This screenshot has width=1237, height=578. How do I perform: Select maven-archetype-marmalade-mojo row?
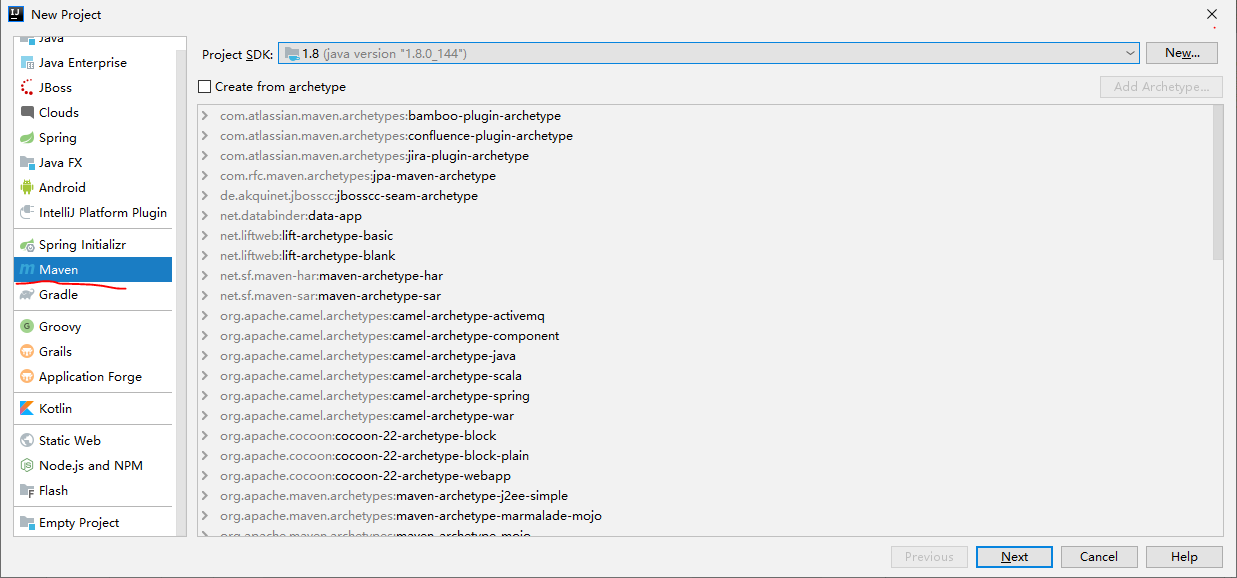705,516
